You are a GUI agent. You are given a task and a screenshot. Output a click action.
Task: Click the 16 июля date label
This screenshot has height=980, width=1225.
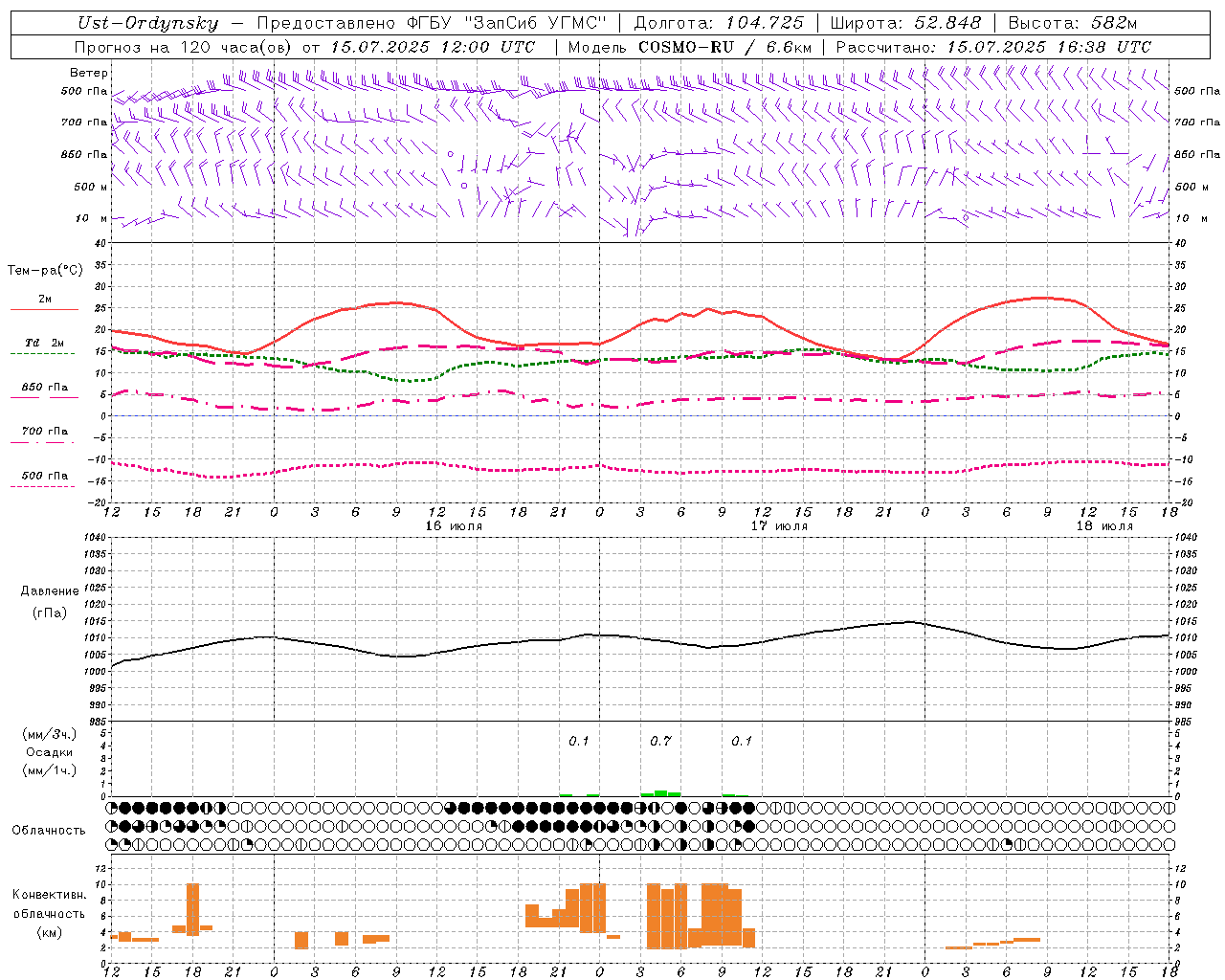(x=454, y=526)
